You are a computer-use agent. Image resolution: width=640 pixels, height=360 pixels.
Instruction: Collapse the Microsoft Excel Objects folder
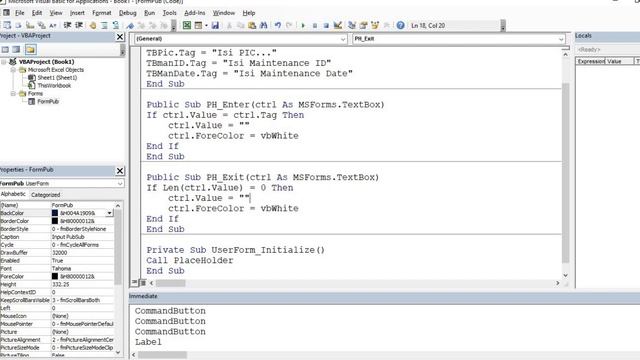(x=13, y=70)
